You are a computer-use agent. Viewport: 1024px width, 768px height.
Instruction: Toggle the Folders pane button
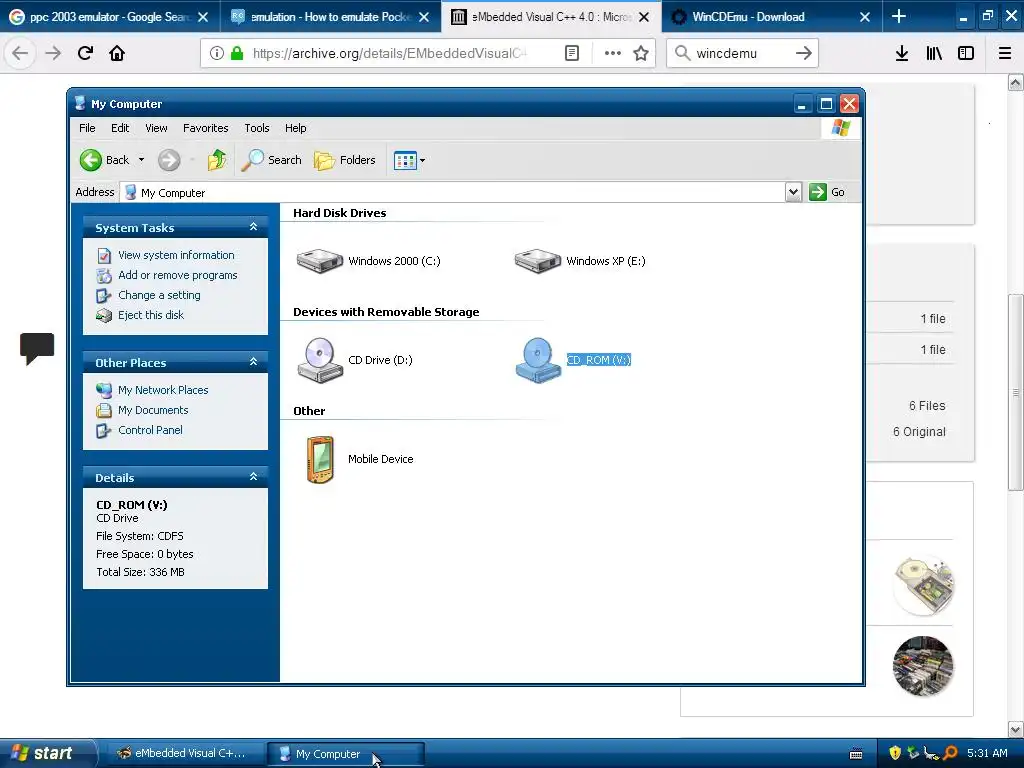coord(345,160)
